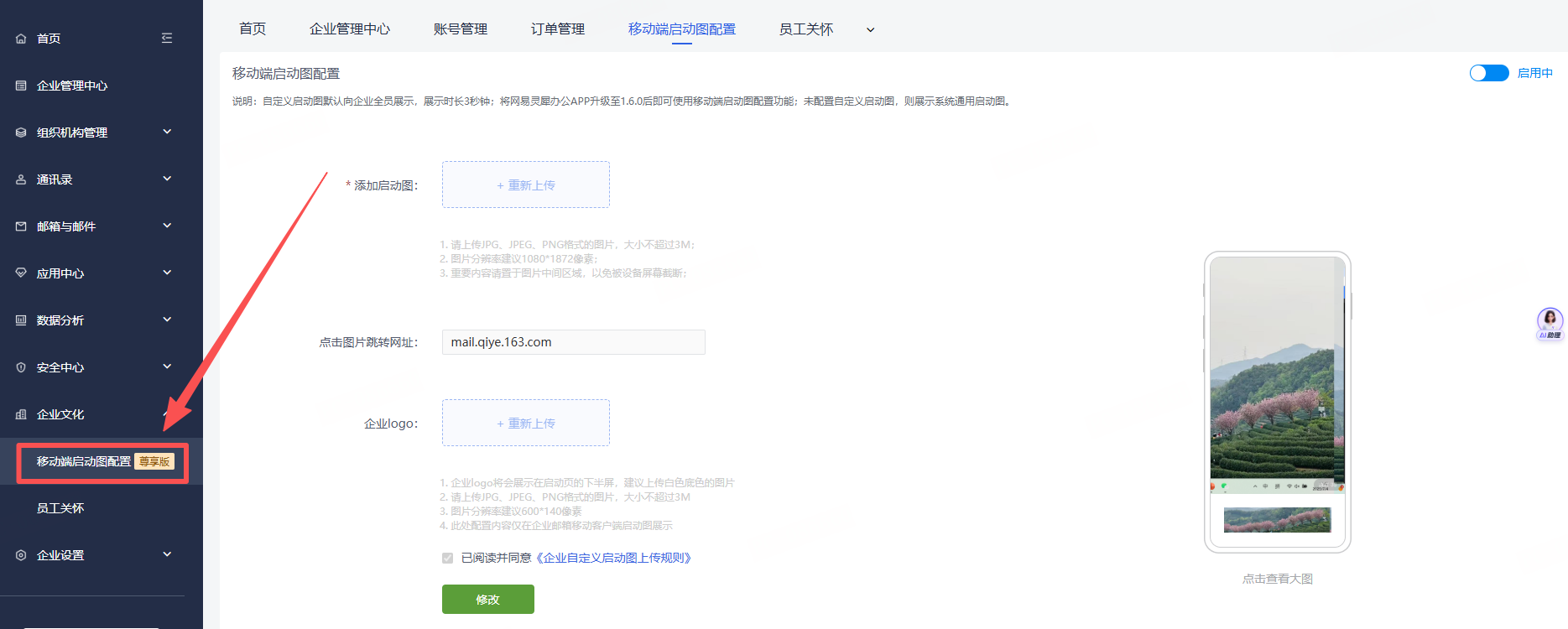Screen dimensions: 1568x629
Task: Uncheck the 已阅读并同意 checkbox
Action: 447,558
